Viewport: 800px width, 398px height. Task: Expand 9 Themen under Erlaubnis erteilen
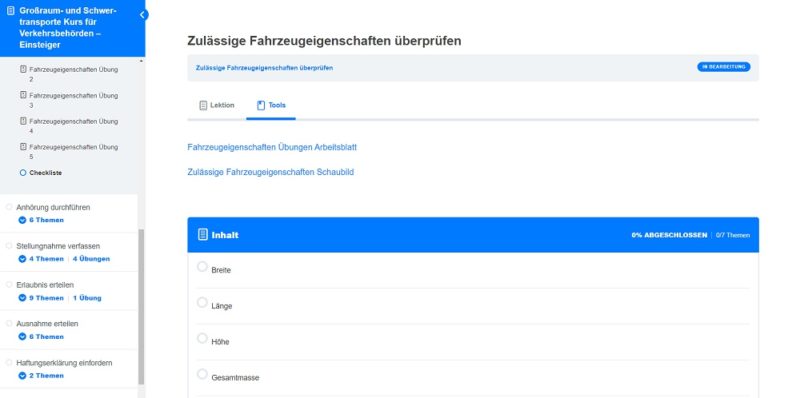point(41,298)
